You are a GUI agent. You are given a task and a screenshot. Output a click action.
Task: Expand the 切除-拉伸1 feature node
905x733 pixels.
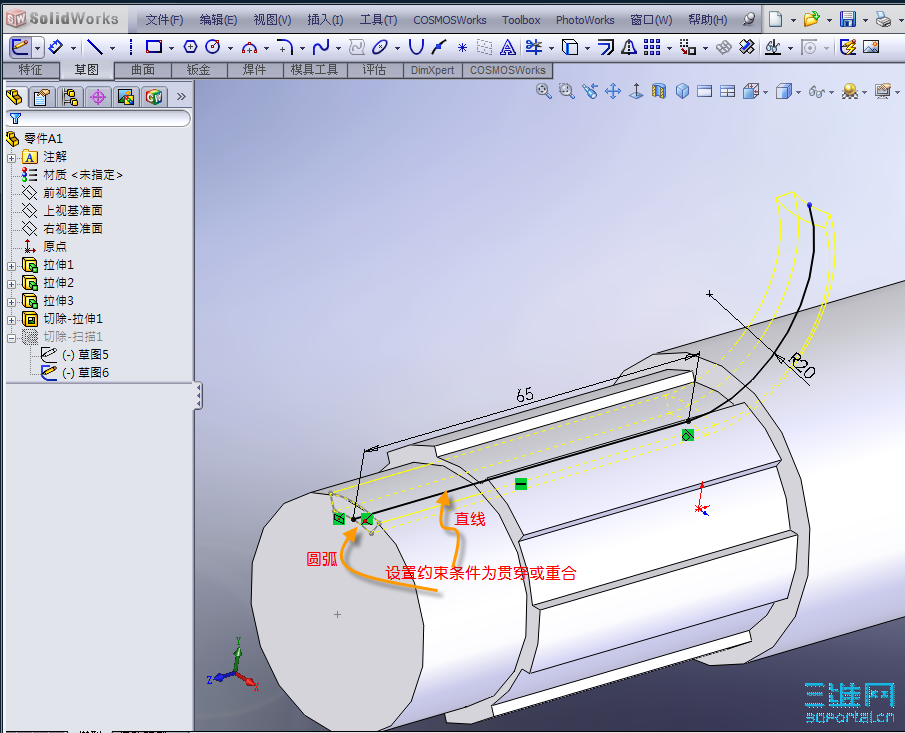[11, 320]
